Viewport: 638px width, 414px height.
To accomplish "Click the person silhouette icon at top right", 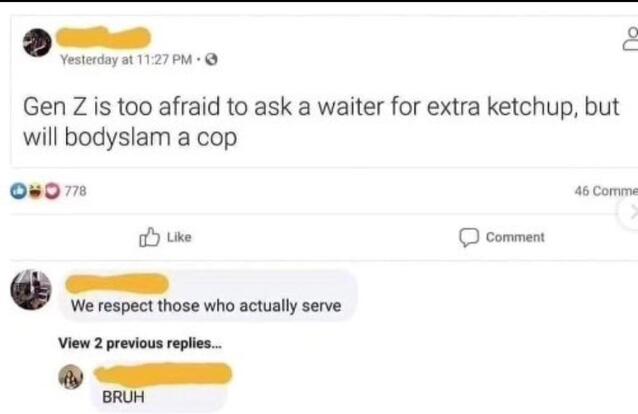I will pos(631,39).
